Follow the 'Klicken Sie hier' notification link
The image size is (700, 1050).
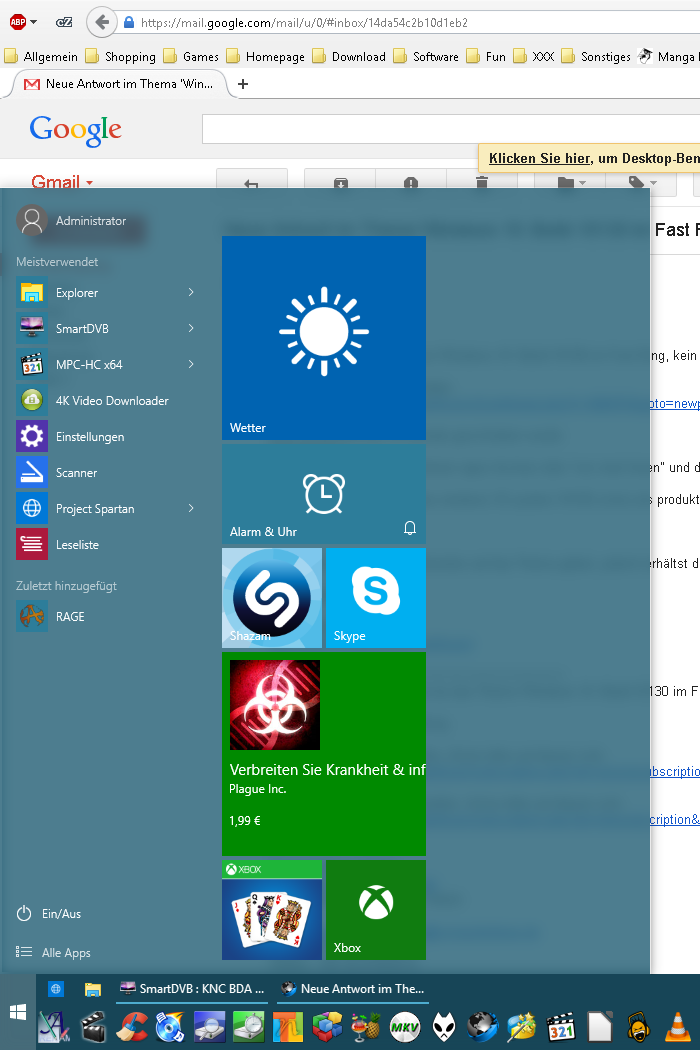(x=539, y=158)
